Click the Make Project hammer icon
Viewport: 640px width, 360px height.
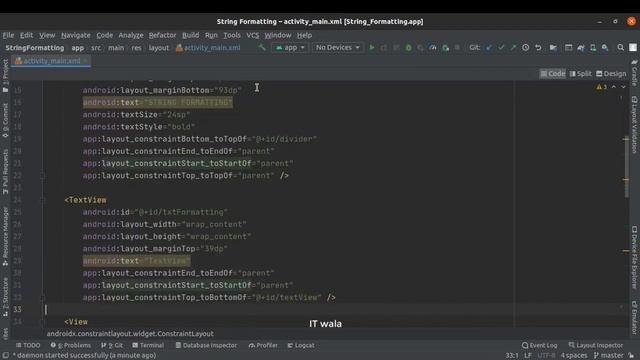(262, 48)
